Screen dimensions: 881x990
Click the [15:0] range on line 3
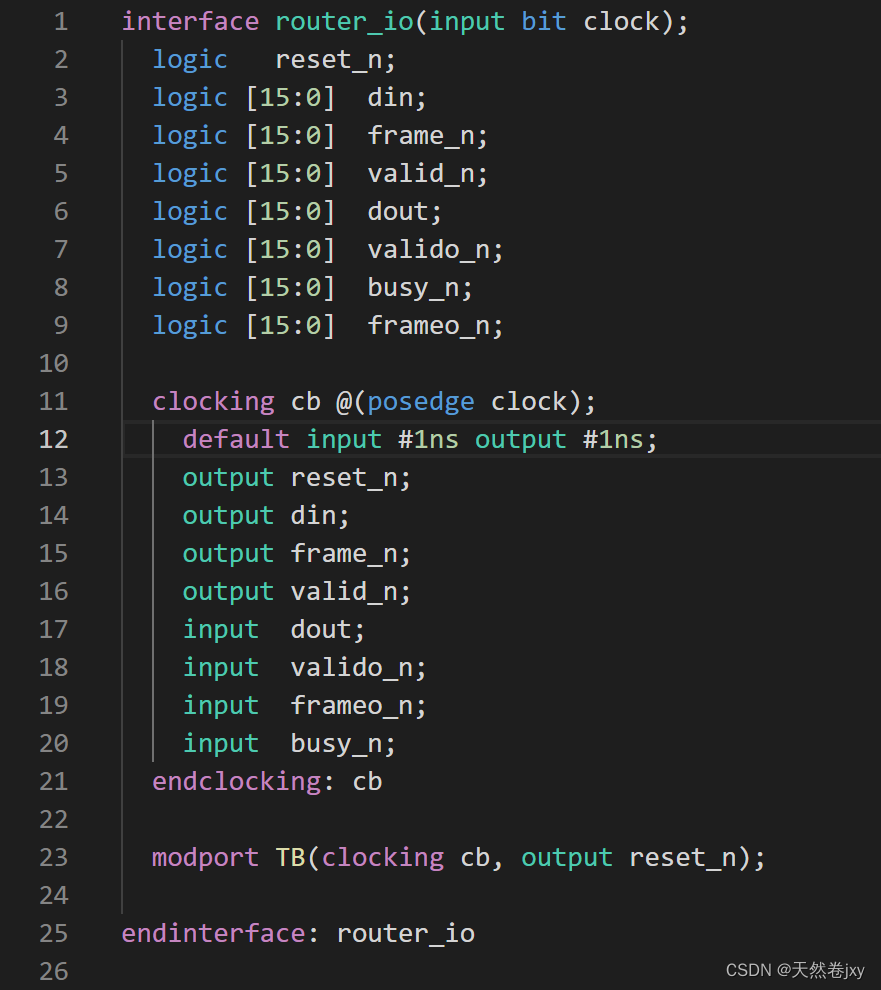tap(296, 97)
